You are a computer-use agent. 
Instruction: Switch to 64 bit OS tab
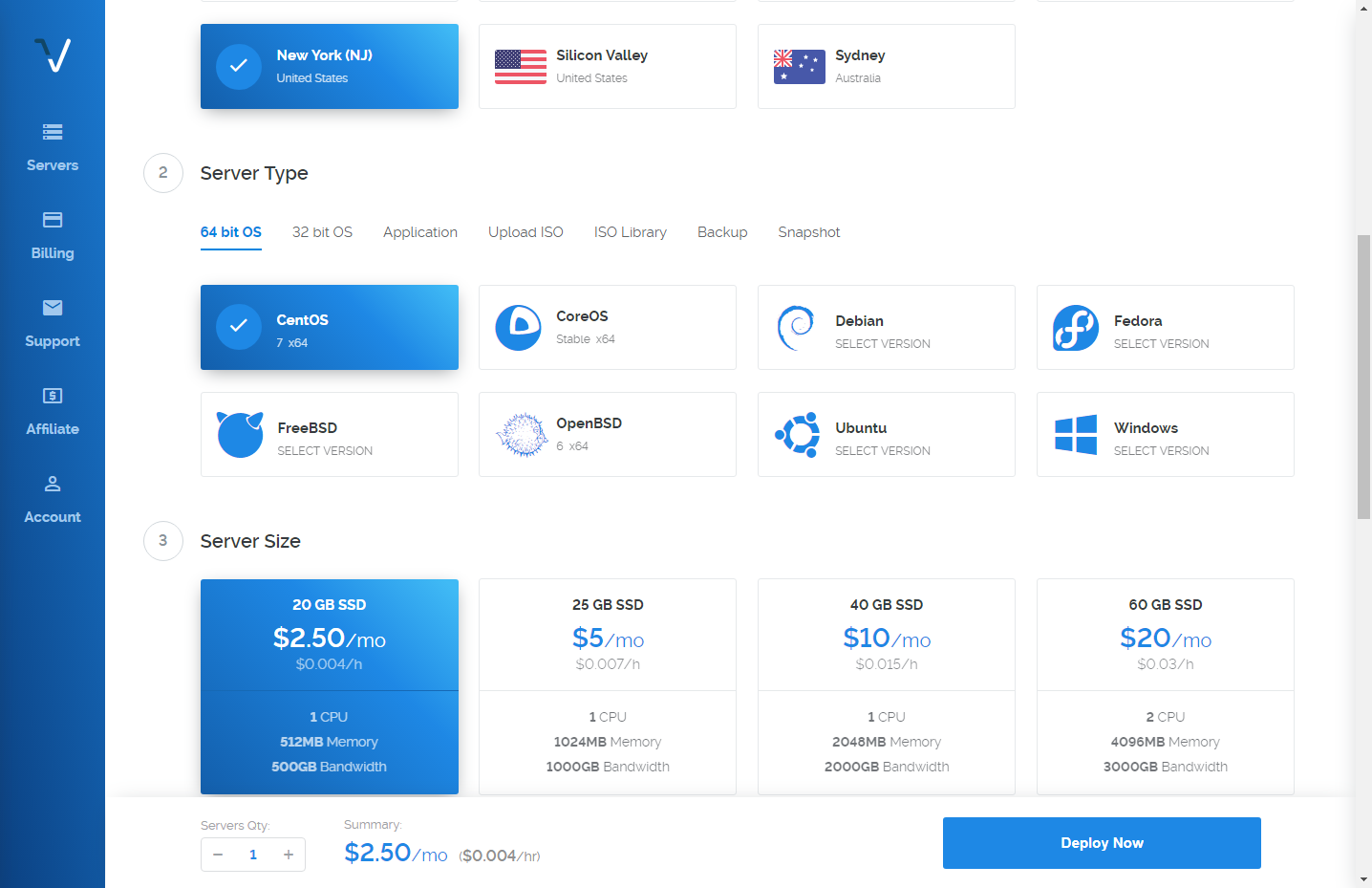pyautogui.click(x=231, y=232)
